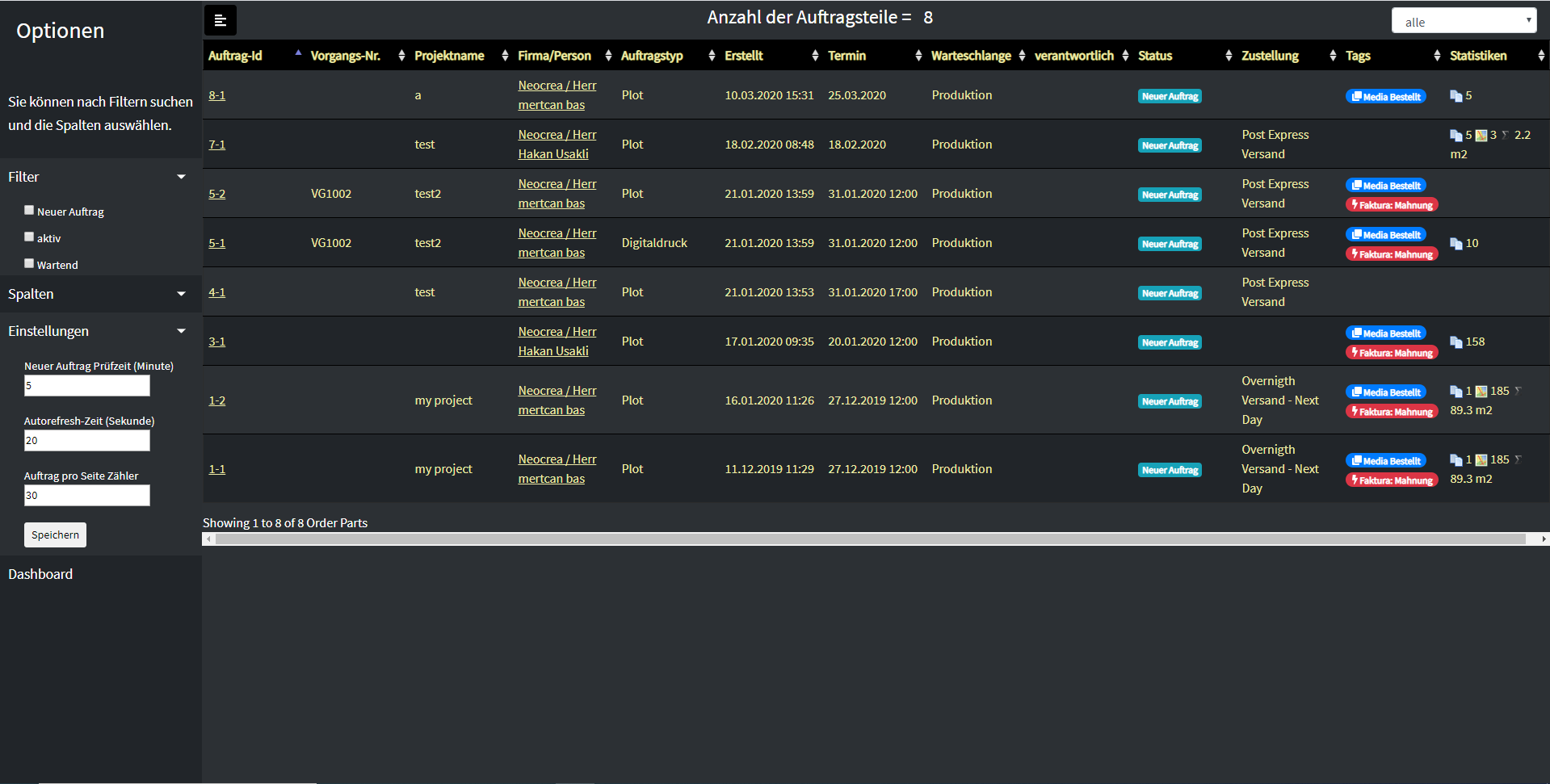Open the 'alle' dropdown selector
The height and width of the screenshot is (784, 1550).
[x=1464, y=21]
